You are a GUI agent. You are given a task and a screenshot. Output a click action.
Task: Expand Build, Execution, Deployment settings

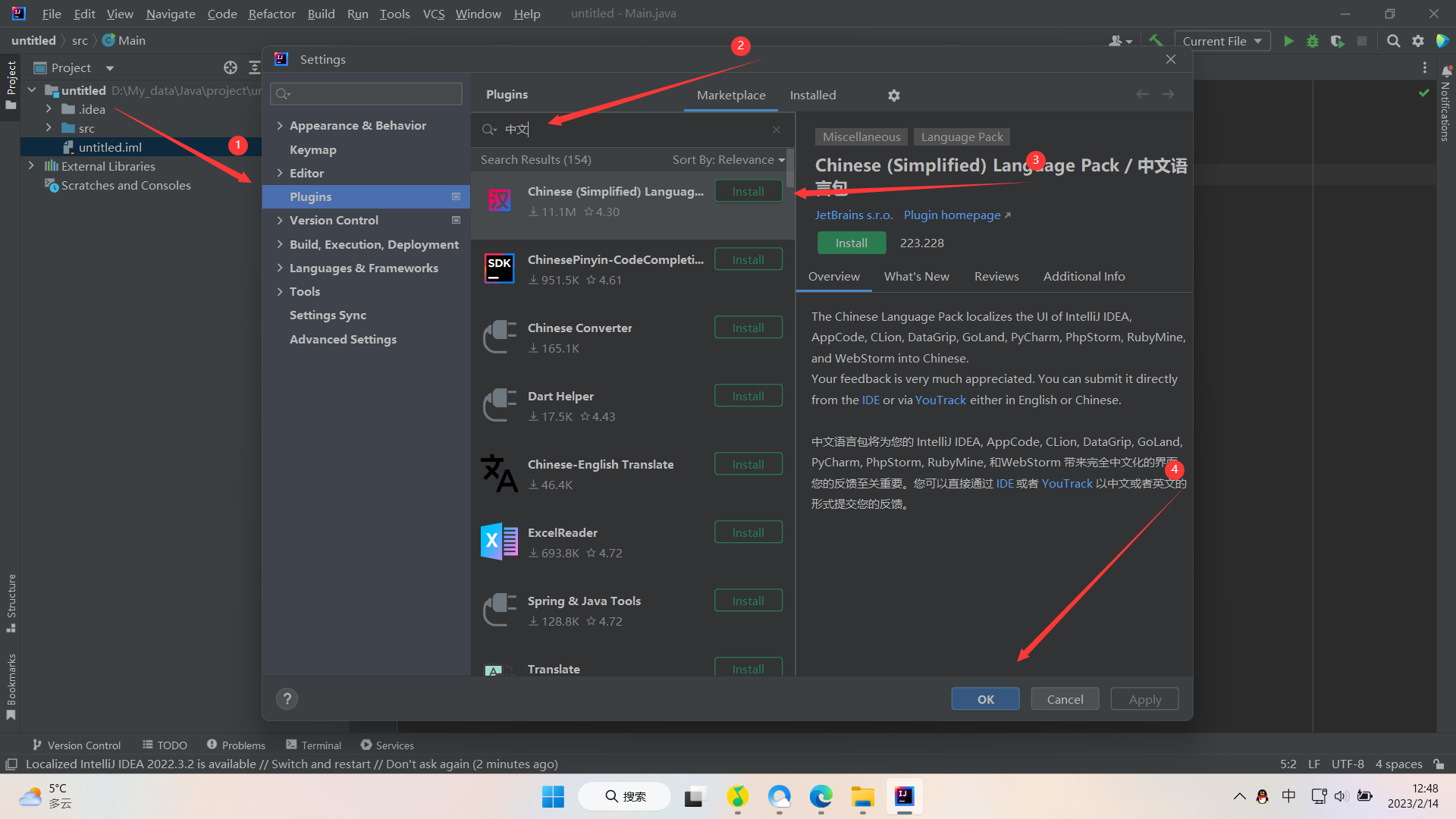click(280, 244)
